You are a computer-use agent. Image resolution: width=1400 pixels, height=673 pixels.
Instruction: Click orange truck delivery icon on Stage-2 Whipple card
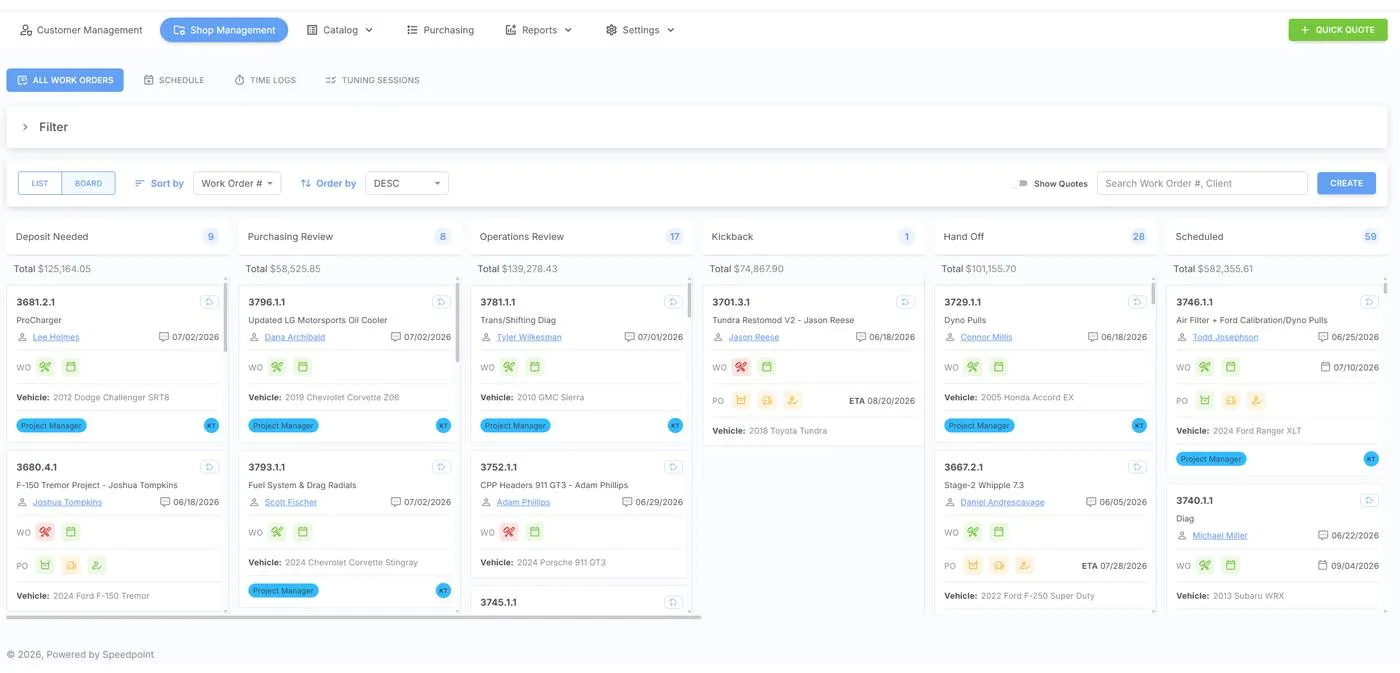[998, 566]
